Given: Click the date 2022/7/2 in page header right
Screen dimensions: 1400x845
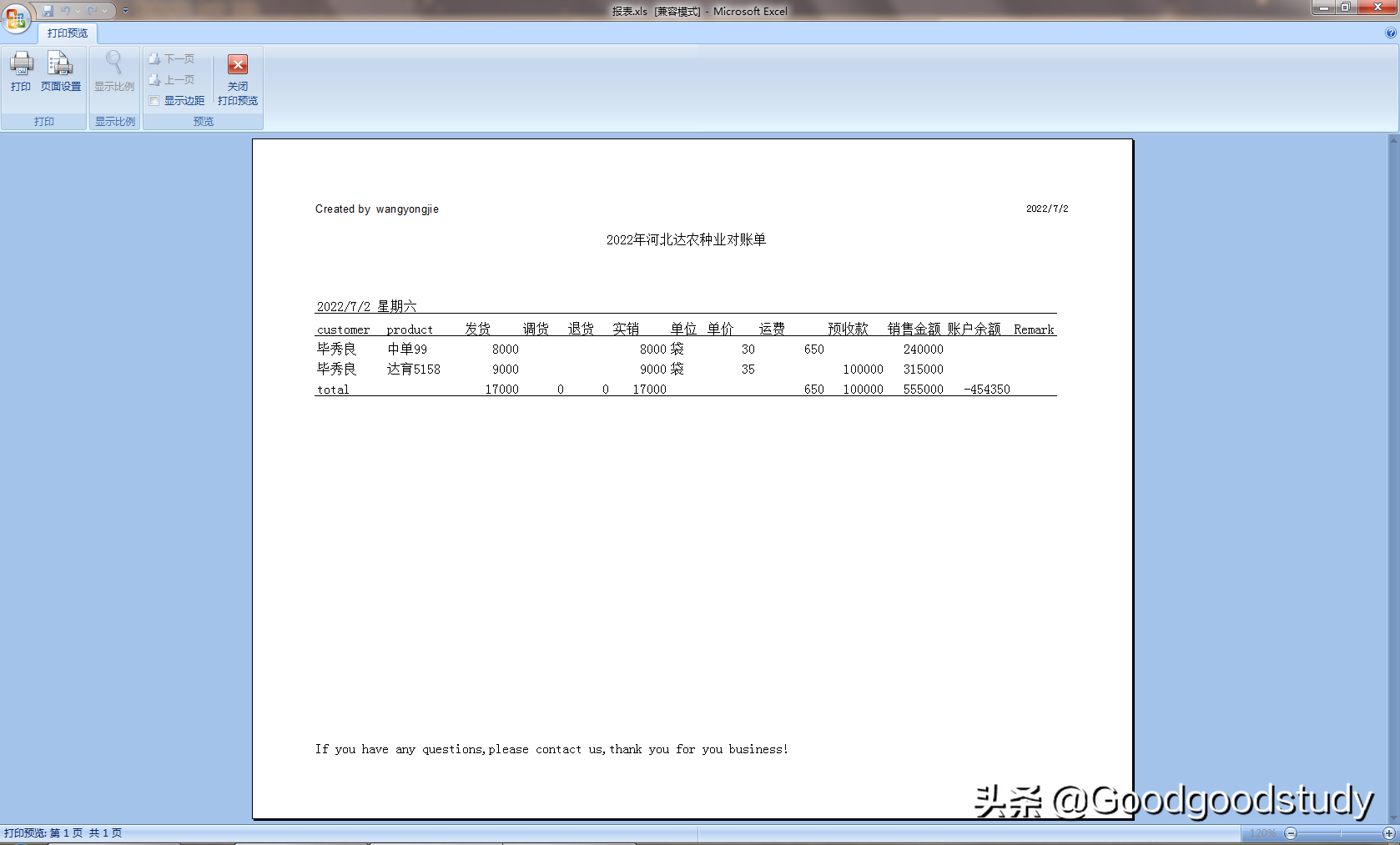Looking at the screenshot, I should [x=1047, y=209].
